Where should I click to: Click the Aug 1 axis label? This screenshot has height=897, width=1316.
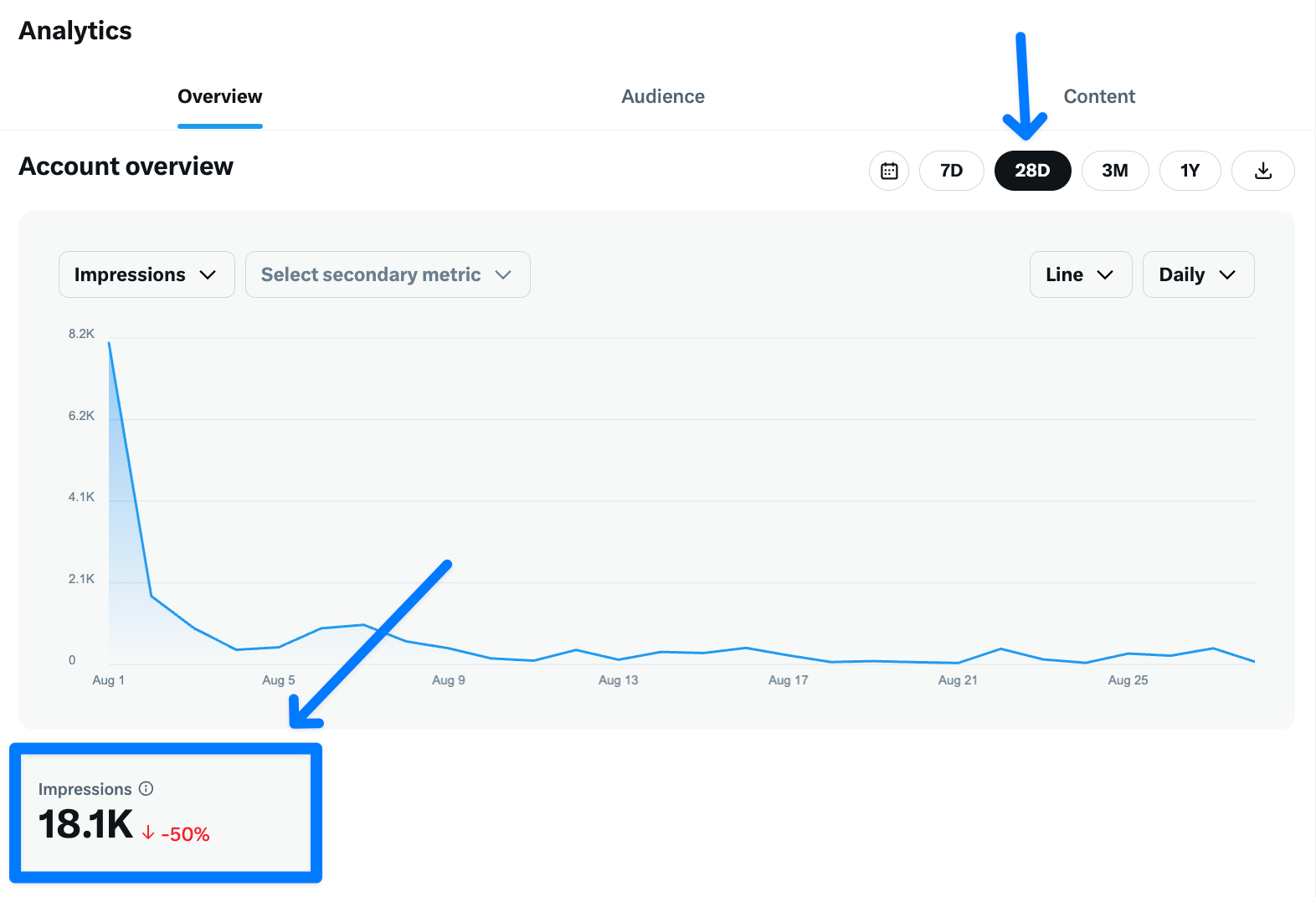click(x=108, y=680)
